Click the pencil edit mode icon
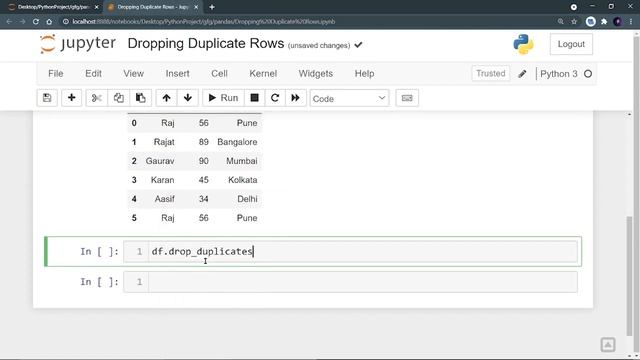640x360 pixels. [x=522, y=74]
